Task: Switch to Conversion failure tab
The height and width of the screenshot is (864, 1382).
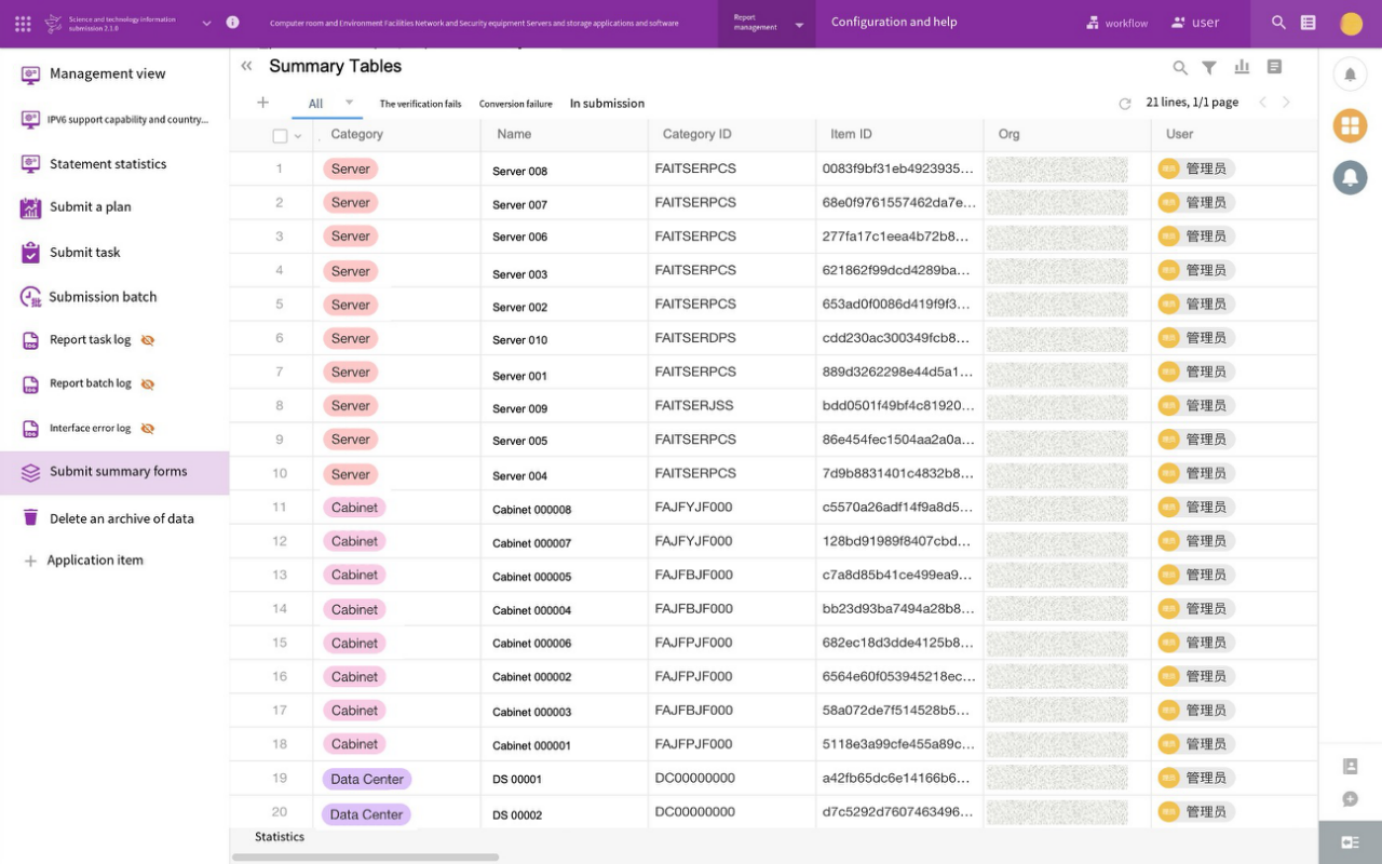Action: pyautogui.click(x=515, y=104)
